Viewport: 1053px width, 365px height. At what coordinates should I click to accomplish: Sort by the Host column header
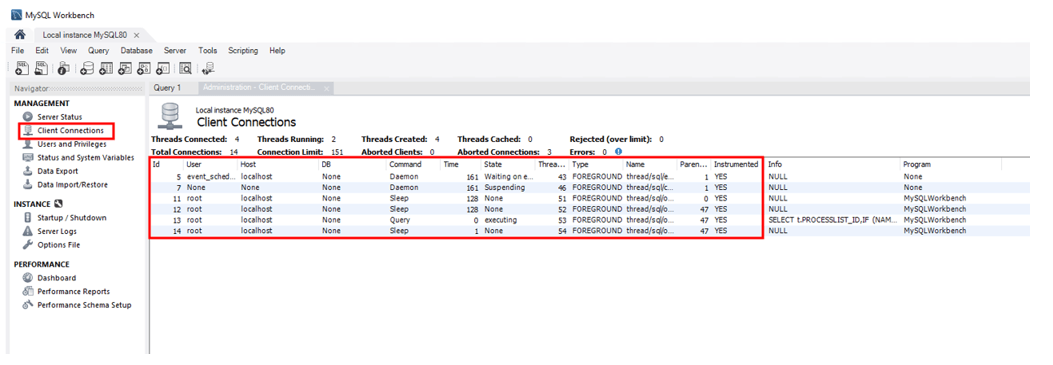pyautogui.click(x=279, y=164)
